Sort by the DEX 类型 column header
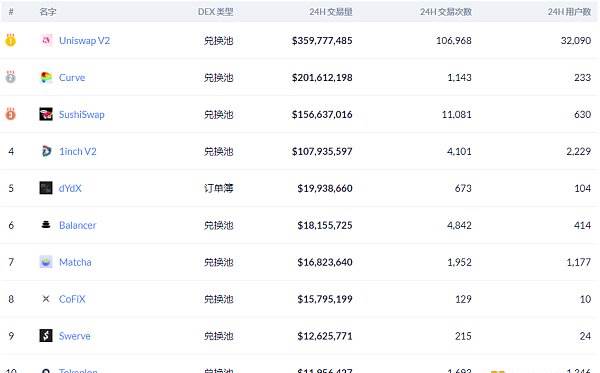 point(215,12)
